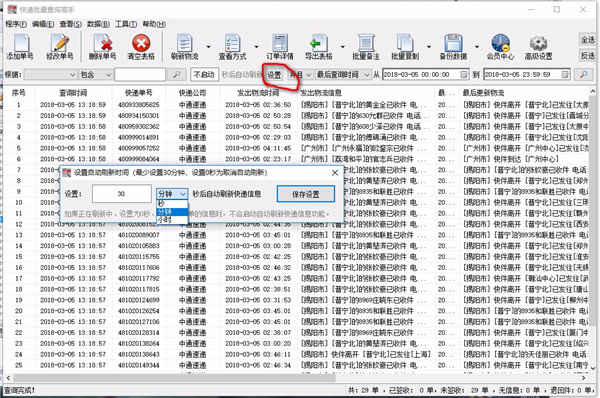Screen dimensions: 600x398
Task: Open the 最后查询时间 time type dropdown
Action: pyautogui.click(x=343, y=75)
